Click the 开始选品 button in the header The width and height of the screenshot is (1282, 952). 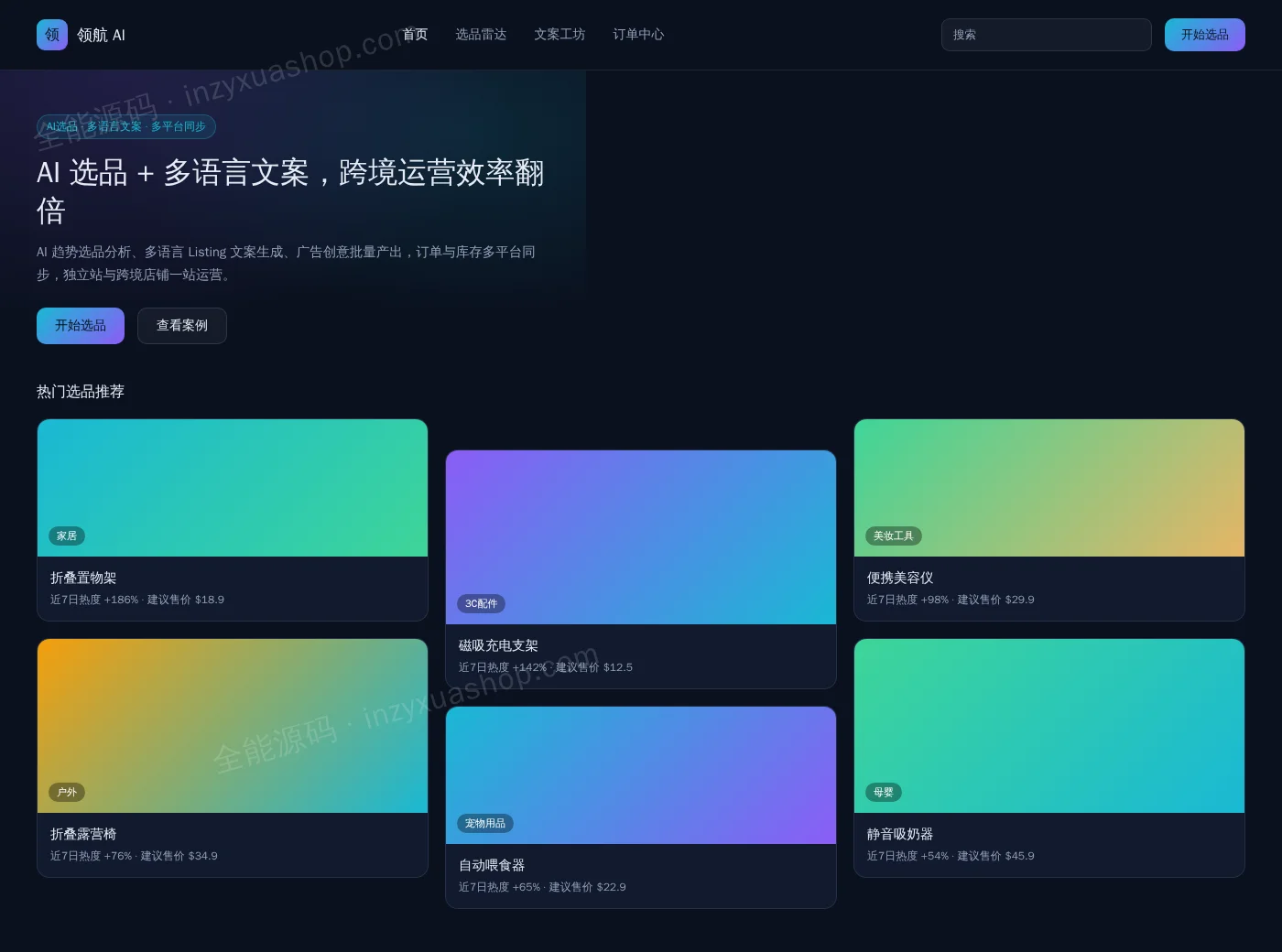pos(1204,35)
